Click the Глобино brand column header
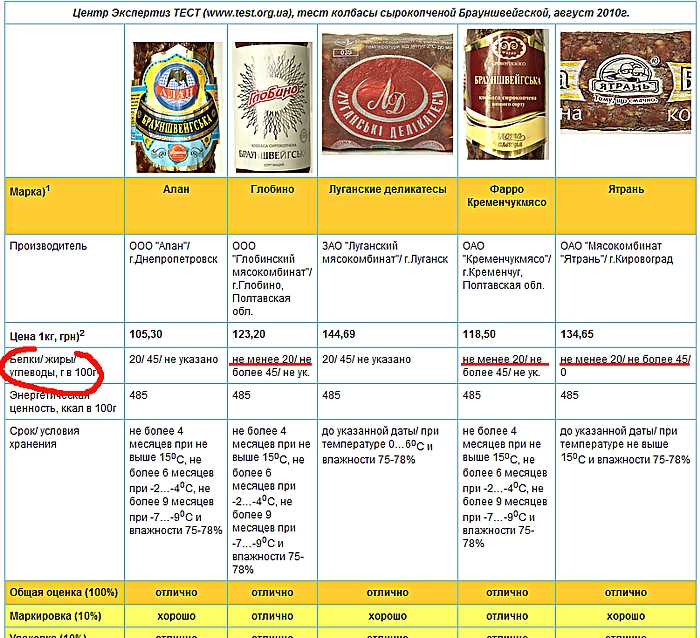 tap(272, 188)
